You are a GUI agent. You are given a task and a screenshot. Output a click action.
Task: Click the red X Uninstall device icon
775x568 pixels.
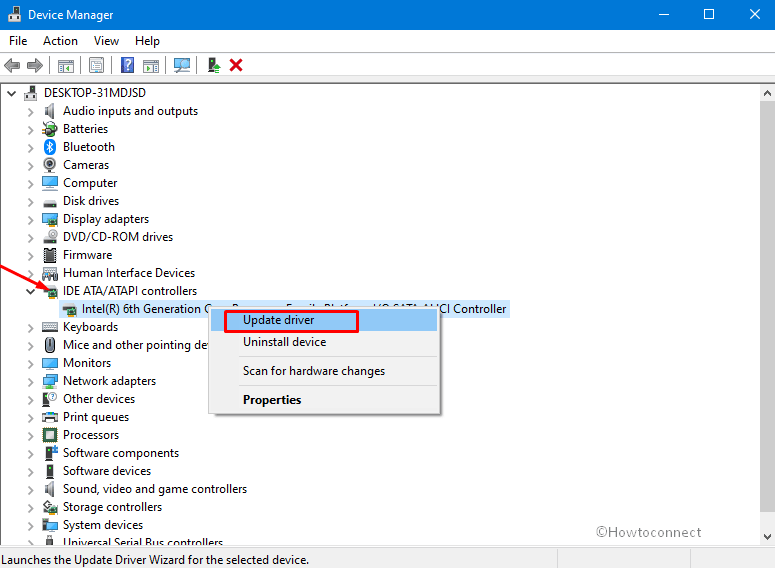click(236, 65)
